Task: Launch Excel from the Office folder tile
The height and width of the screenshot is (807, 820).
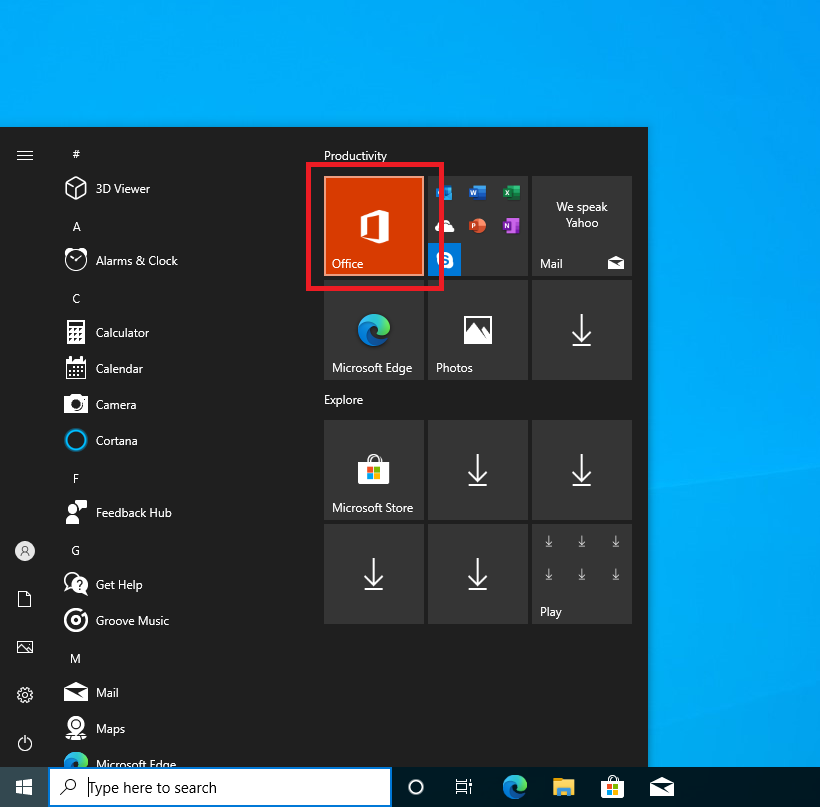Action: [511, 192]
